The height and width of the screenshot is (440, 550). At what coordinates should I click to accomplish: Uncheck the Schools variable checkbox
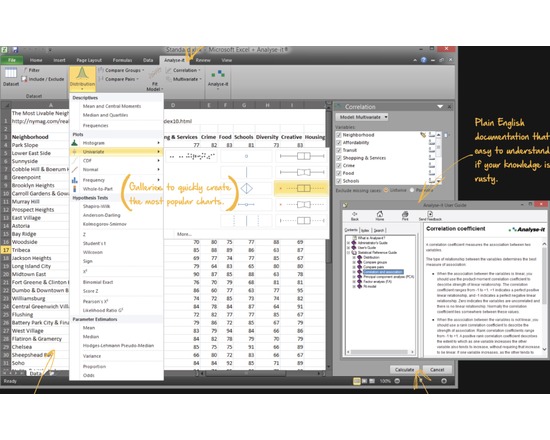(339, 181)
